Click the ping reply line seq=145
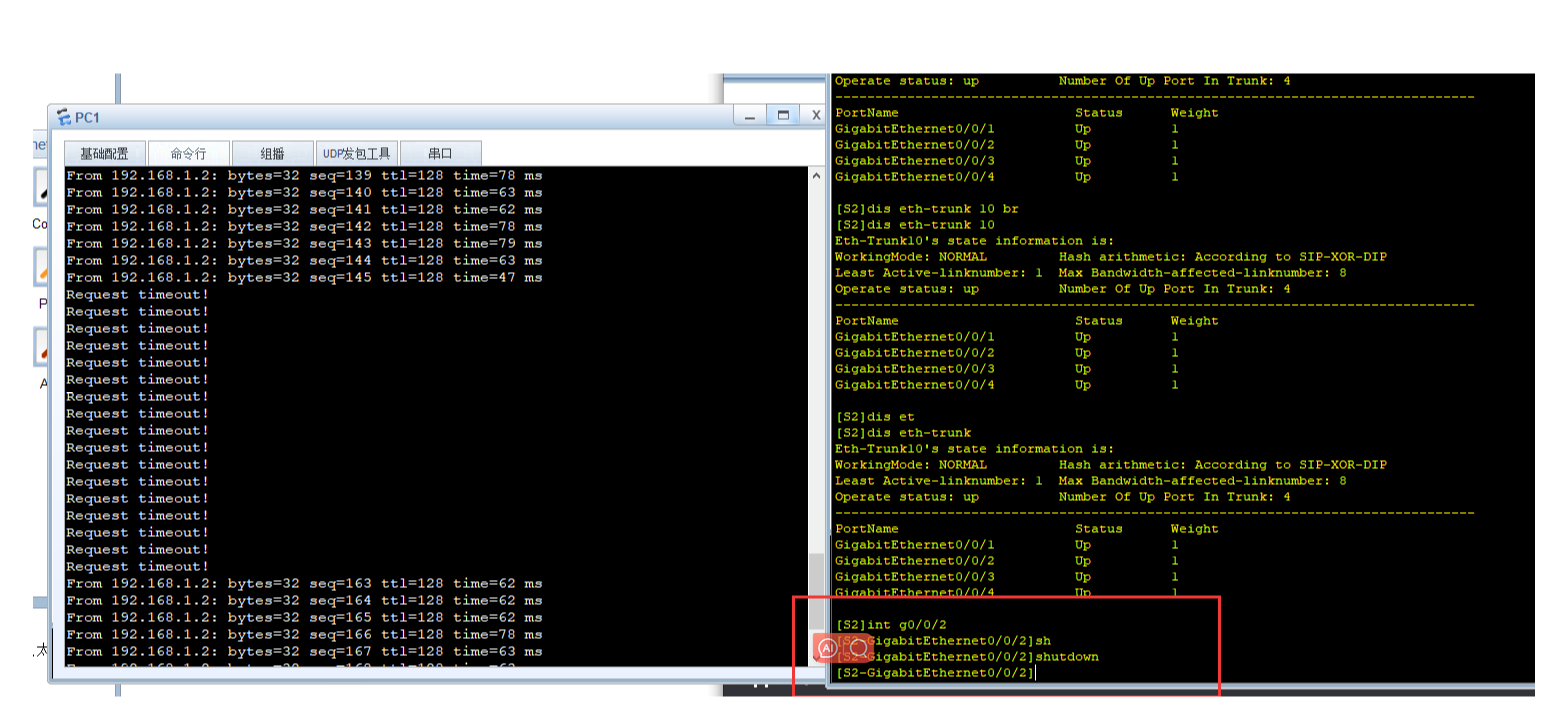The image size is (1552, 706). point(304,278)
